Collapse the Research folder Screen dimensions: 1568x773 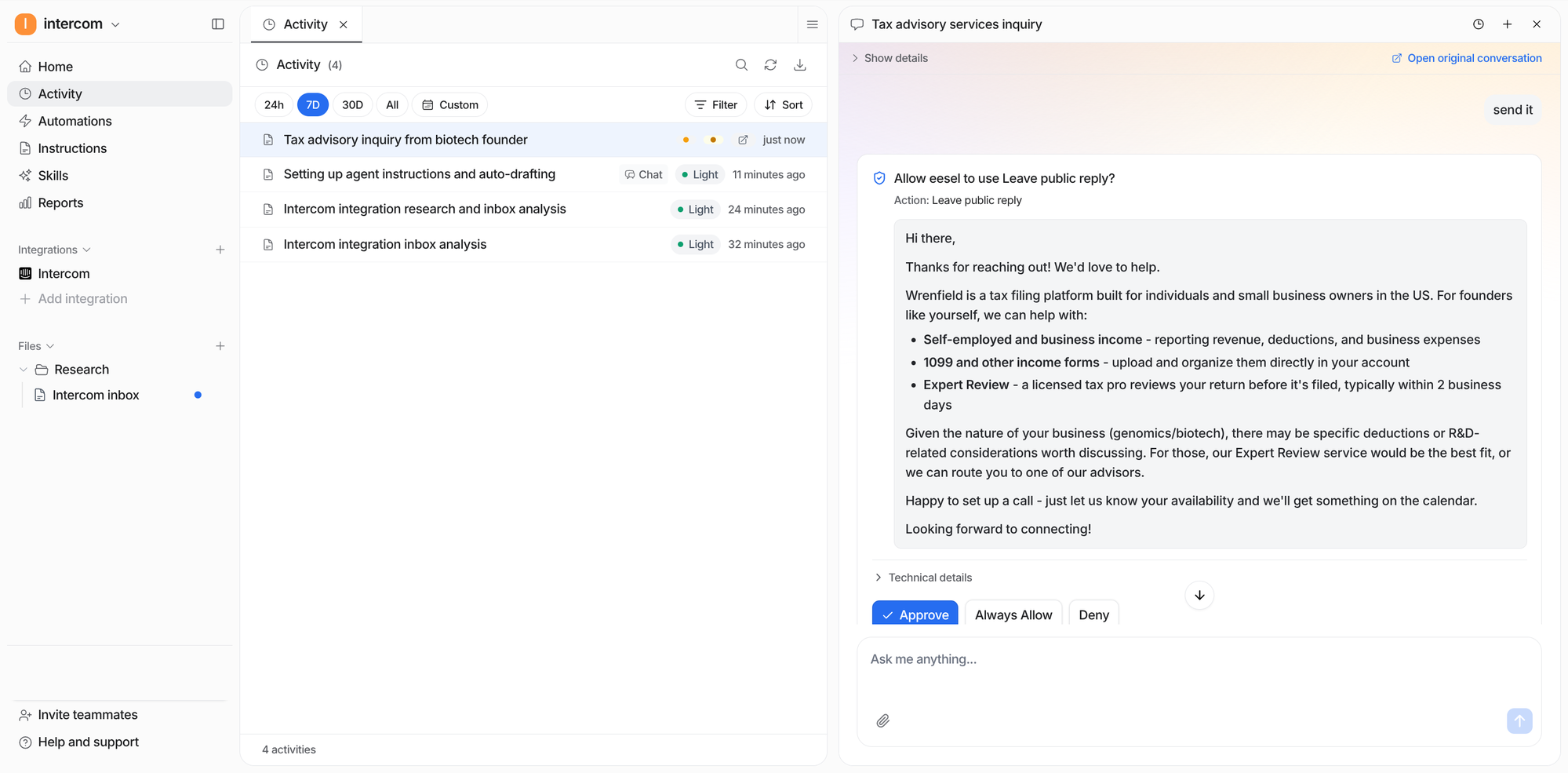pyautogui.click(x=24, y=370)
